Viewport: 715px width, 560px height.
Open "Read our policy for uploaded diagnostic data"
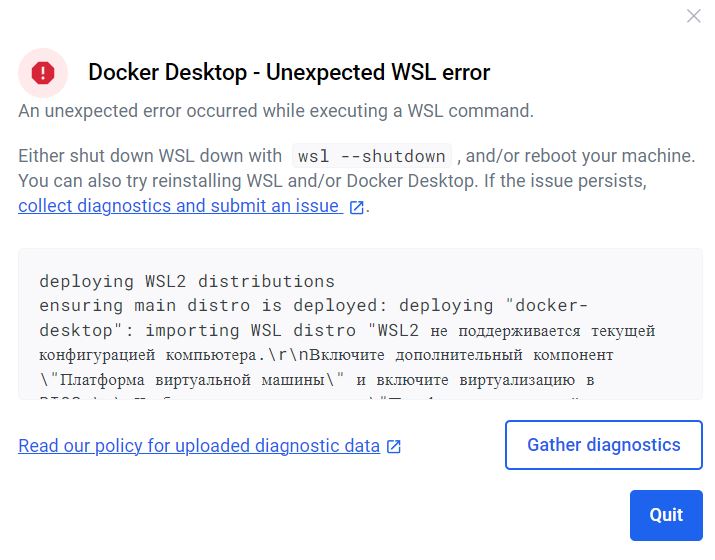(x=199, y=446)
